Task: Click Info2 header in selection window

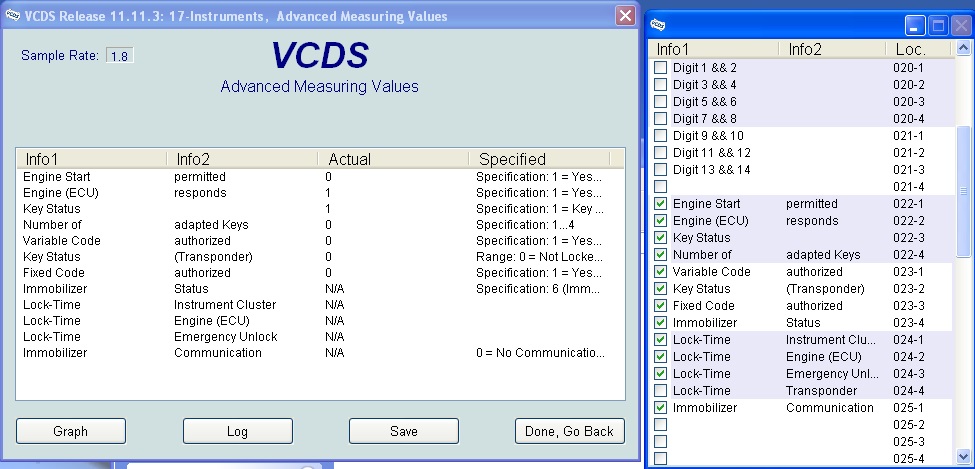Action: pyautogui.click(x=832, y=49)
